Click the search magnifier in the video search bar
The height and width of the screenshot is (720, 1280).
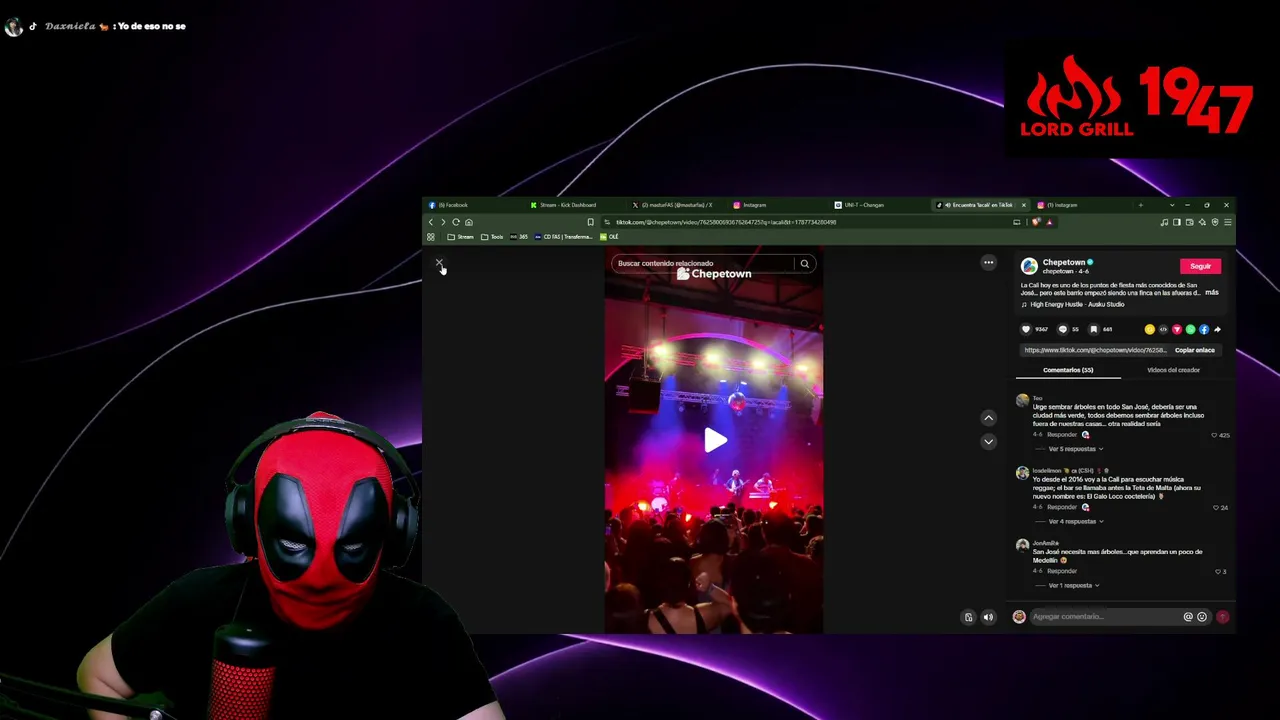coord(804,264)
